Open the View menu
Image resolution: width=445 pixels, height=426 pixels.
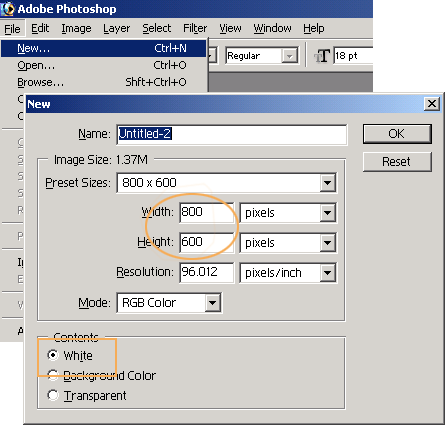tap(230, 28)
